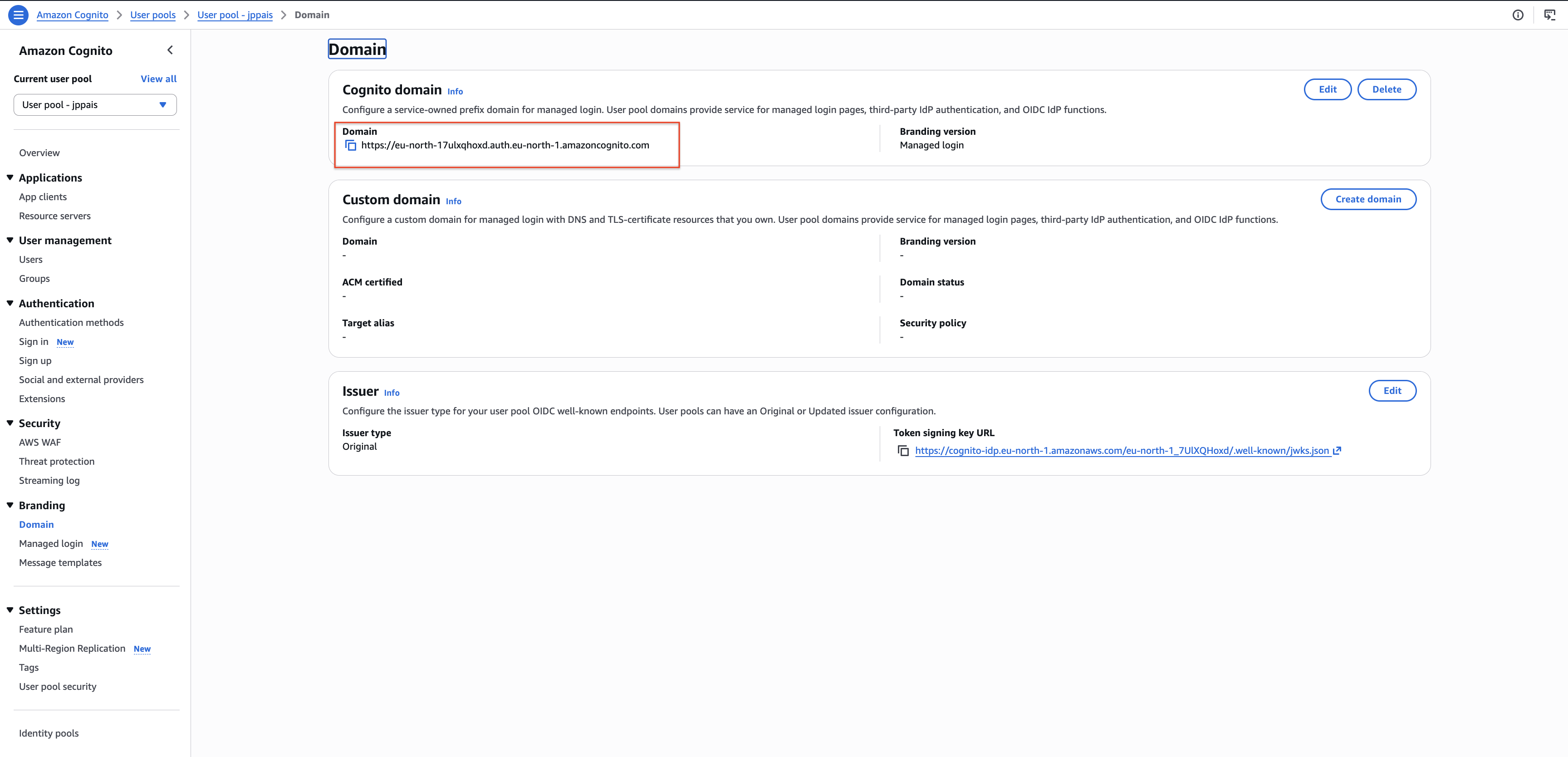
Task: Open the hamburger navigation menu icon
Action: pyautogui.click(x=18, y=15)
